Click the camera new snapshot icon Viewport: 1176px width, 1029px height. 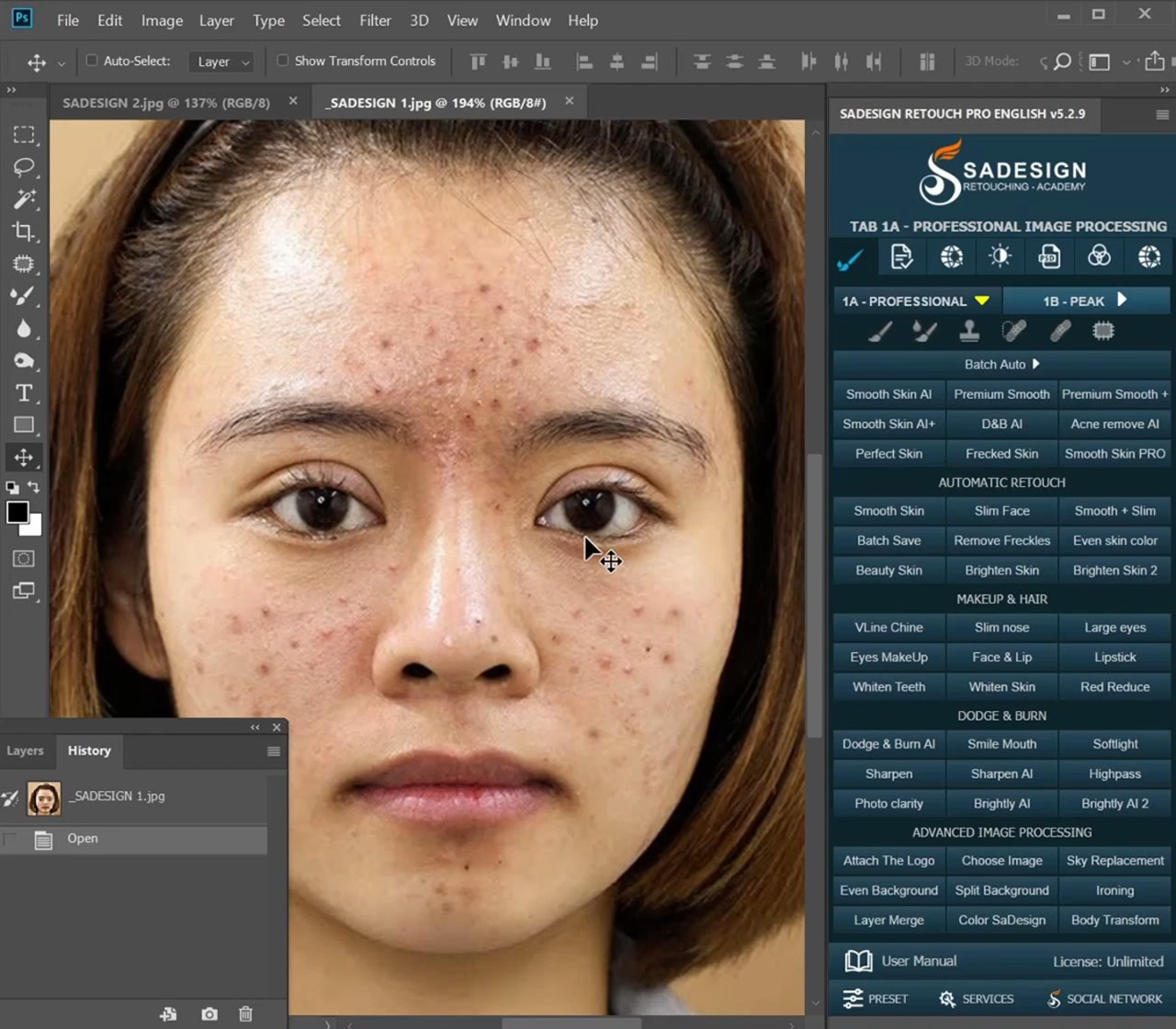[x=209, y=1013]
